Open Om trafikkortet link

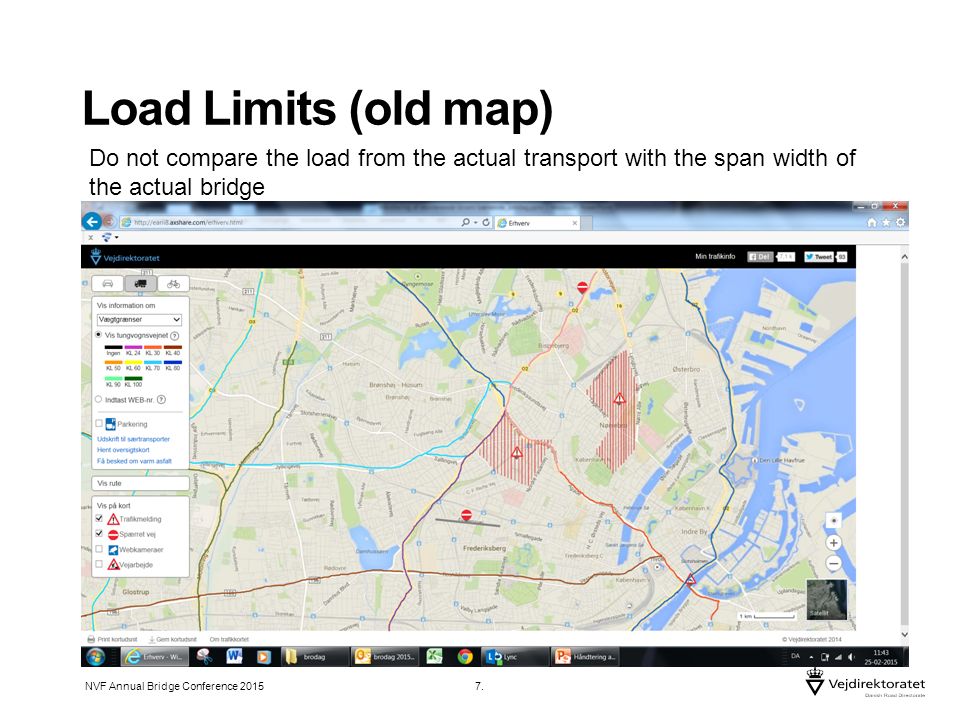pyautogui.click(x=229, y=639)
